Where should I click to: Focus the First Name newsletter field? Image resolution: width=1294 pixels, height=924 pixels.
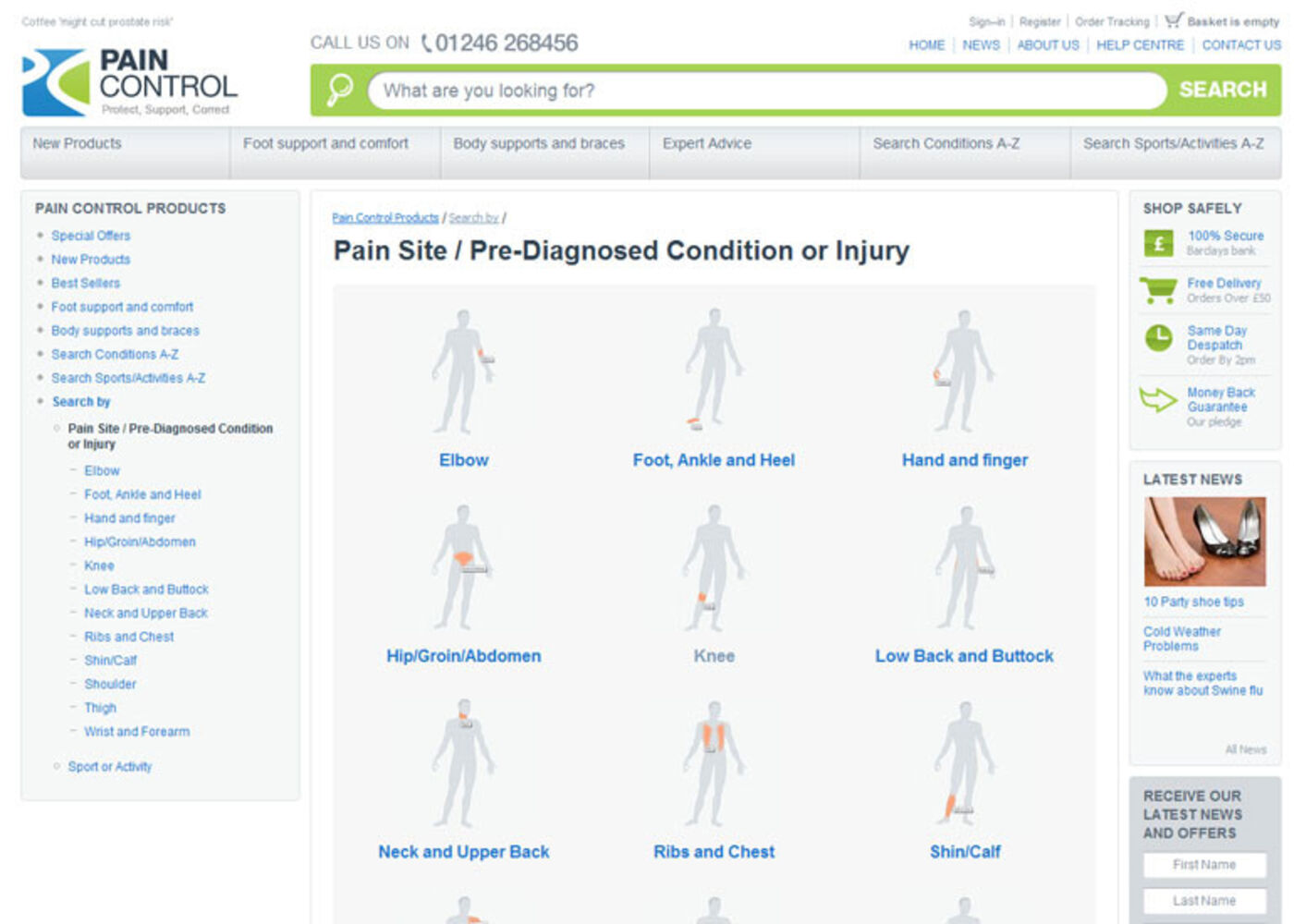click(1204, 865)
